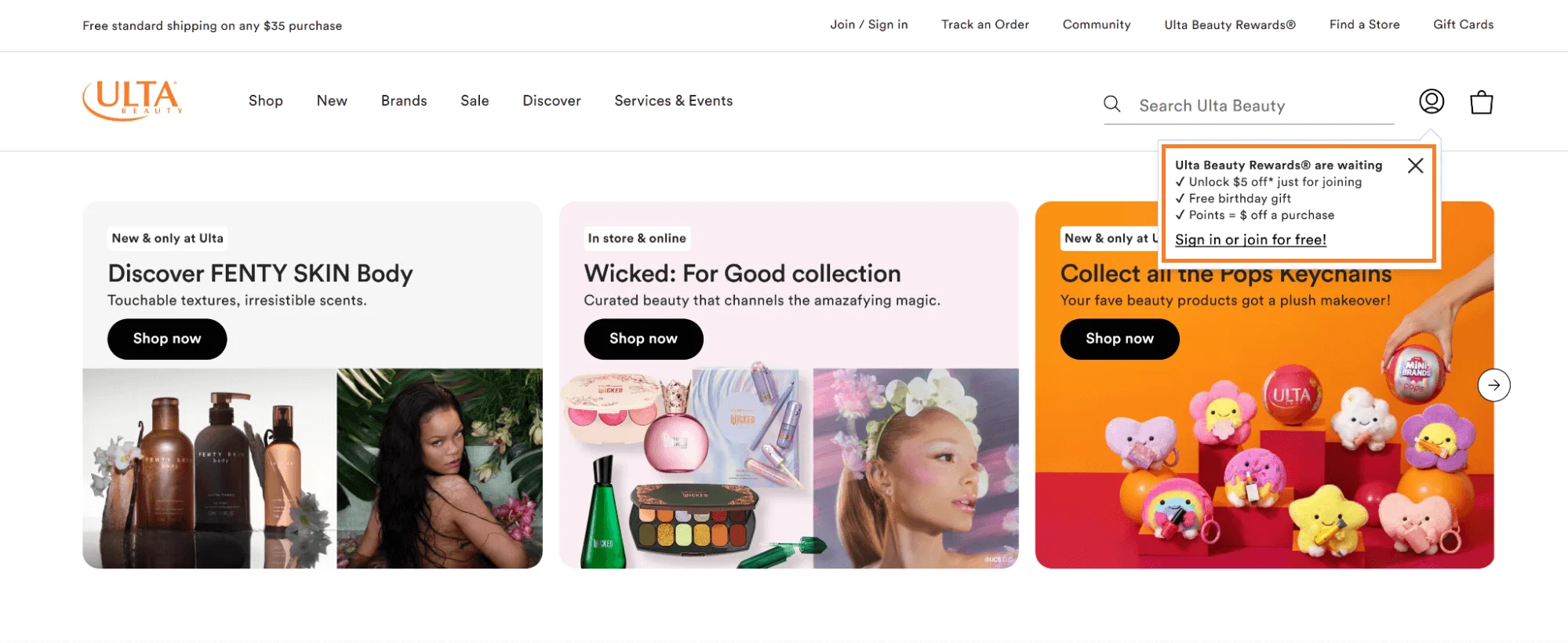The height and width of the screenshot is (643, 1568).
Task: Open the Ulta Beauty Rewards dropdown
Action: (1228, 24)
